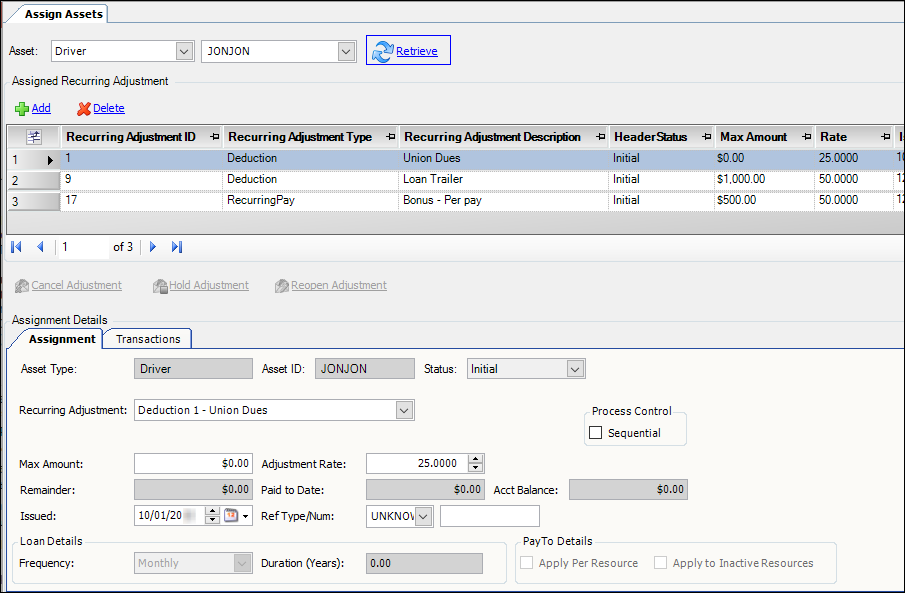The image size is (905, 593).
Task: Open the Asset type Driver dropdown
Action: coord(183,51)
